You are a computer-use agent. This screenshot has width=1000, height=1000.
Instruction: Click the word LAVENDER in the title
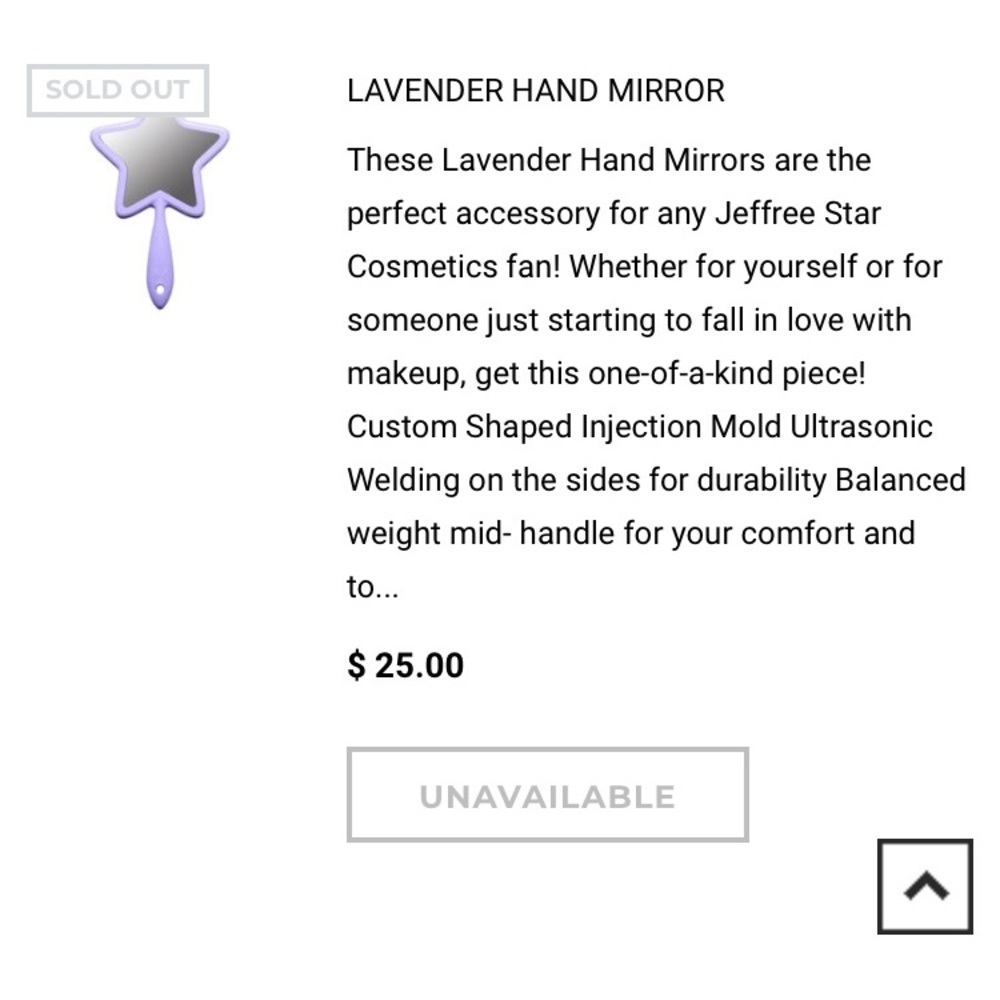[425, 91]
